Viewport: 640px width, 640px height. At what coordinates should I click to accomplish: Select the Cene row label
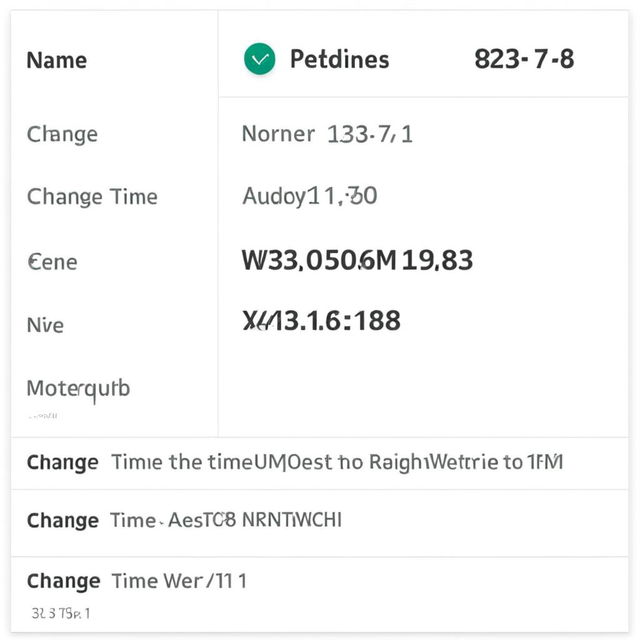pyautogui.click(x=52, y=262)
